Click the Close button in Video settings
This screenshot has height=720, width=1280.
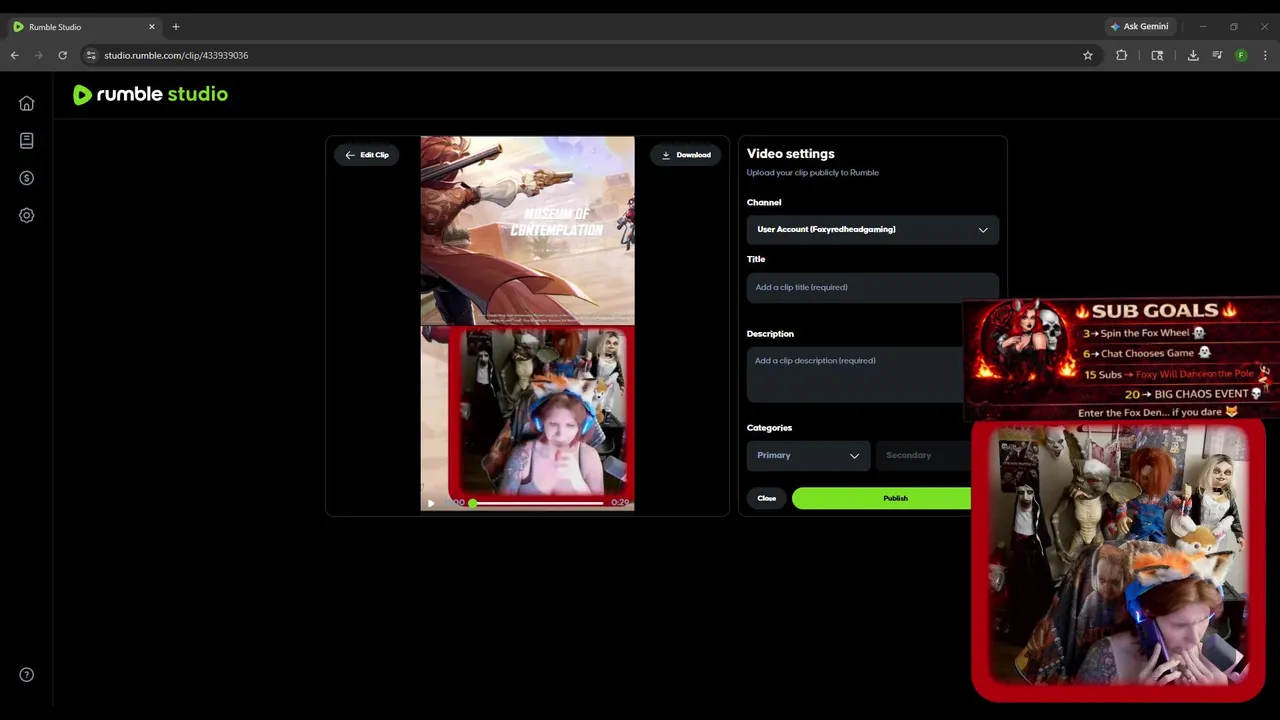coord(767,498)
